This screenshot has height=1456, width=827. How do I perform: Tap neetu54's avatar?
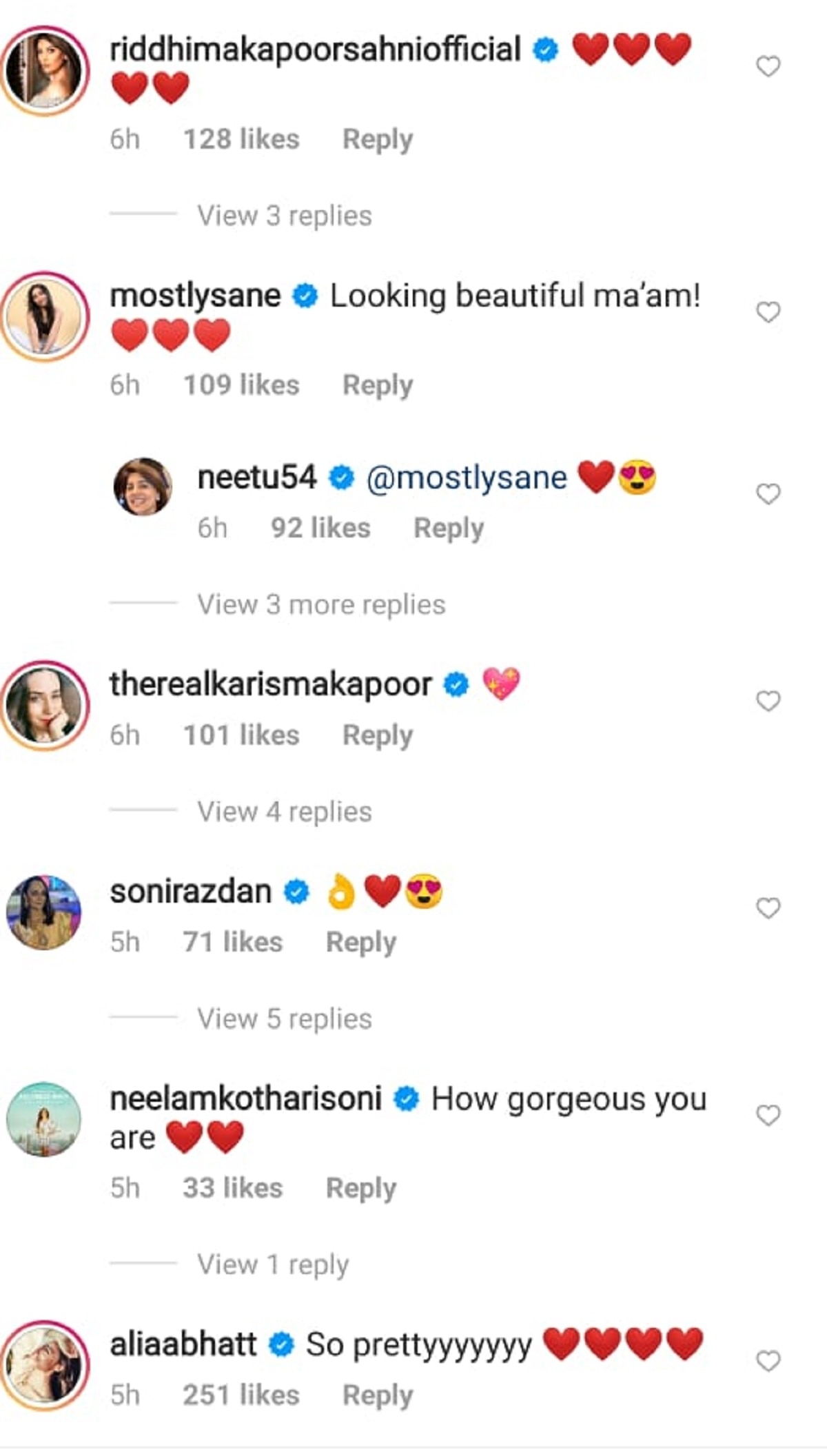pos(143,486)
